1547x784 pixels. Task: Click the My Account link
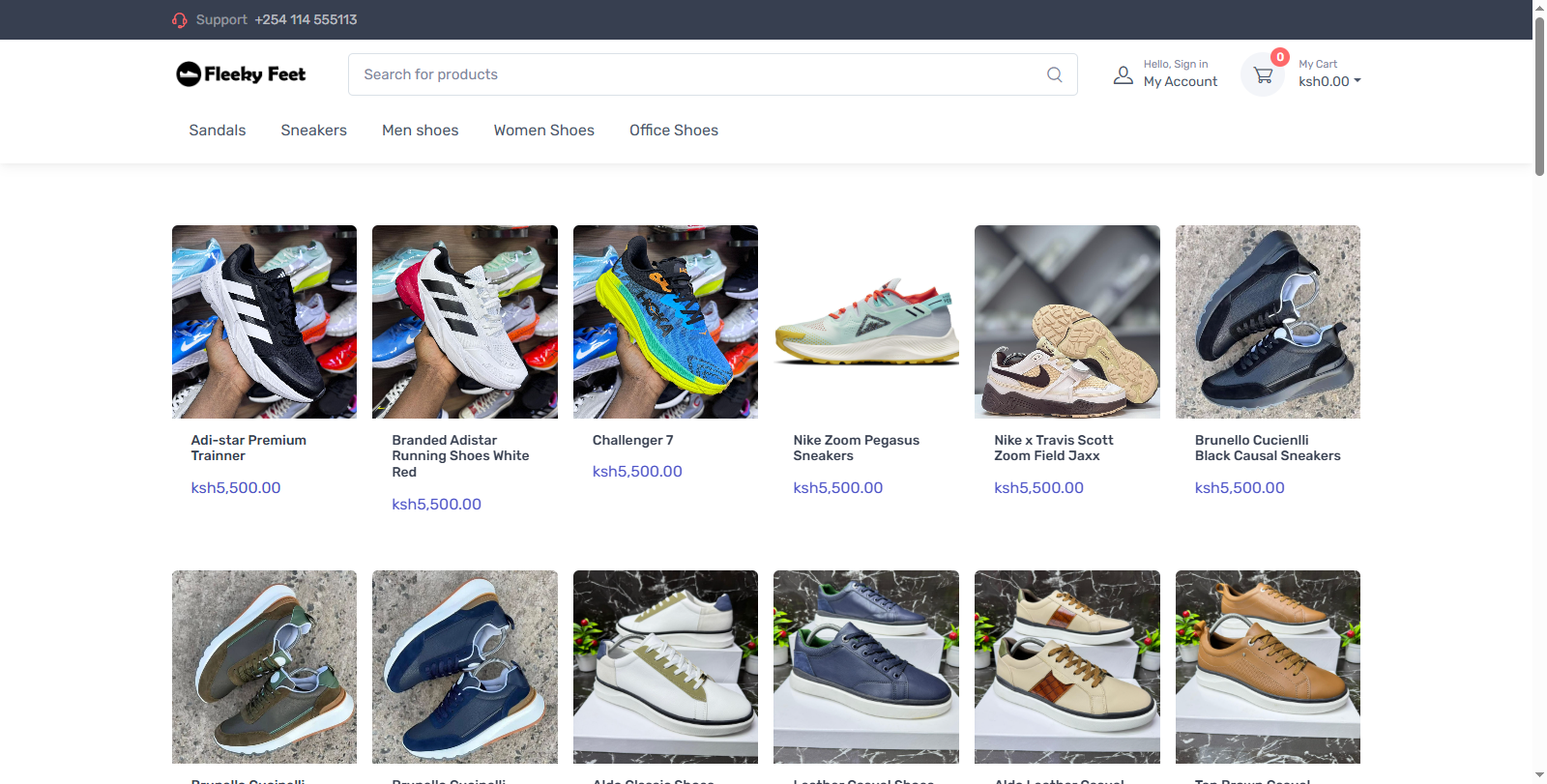tap(1180, 81)
